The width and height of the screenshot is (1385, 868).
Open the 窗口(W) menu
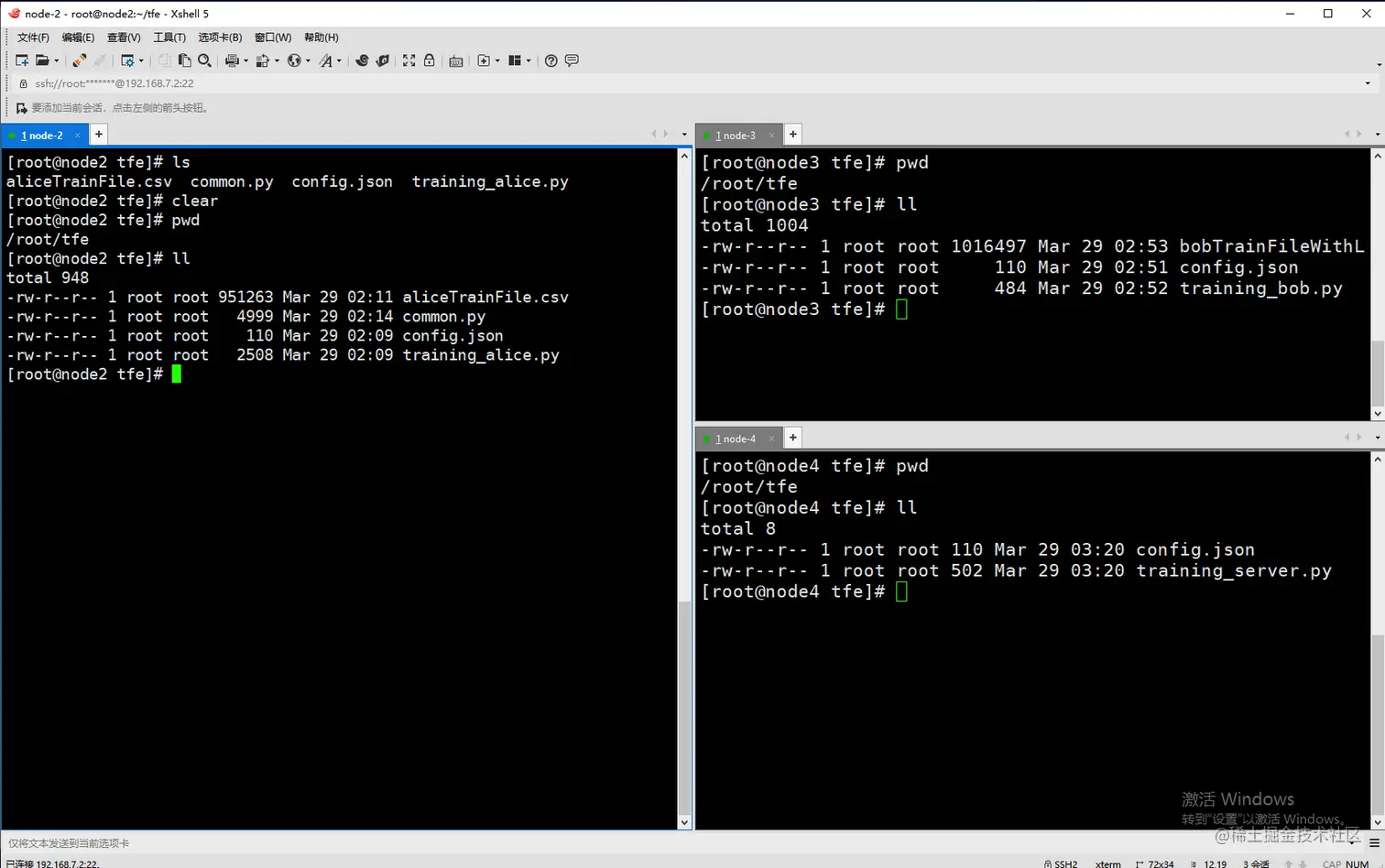tap(273, 38)
